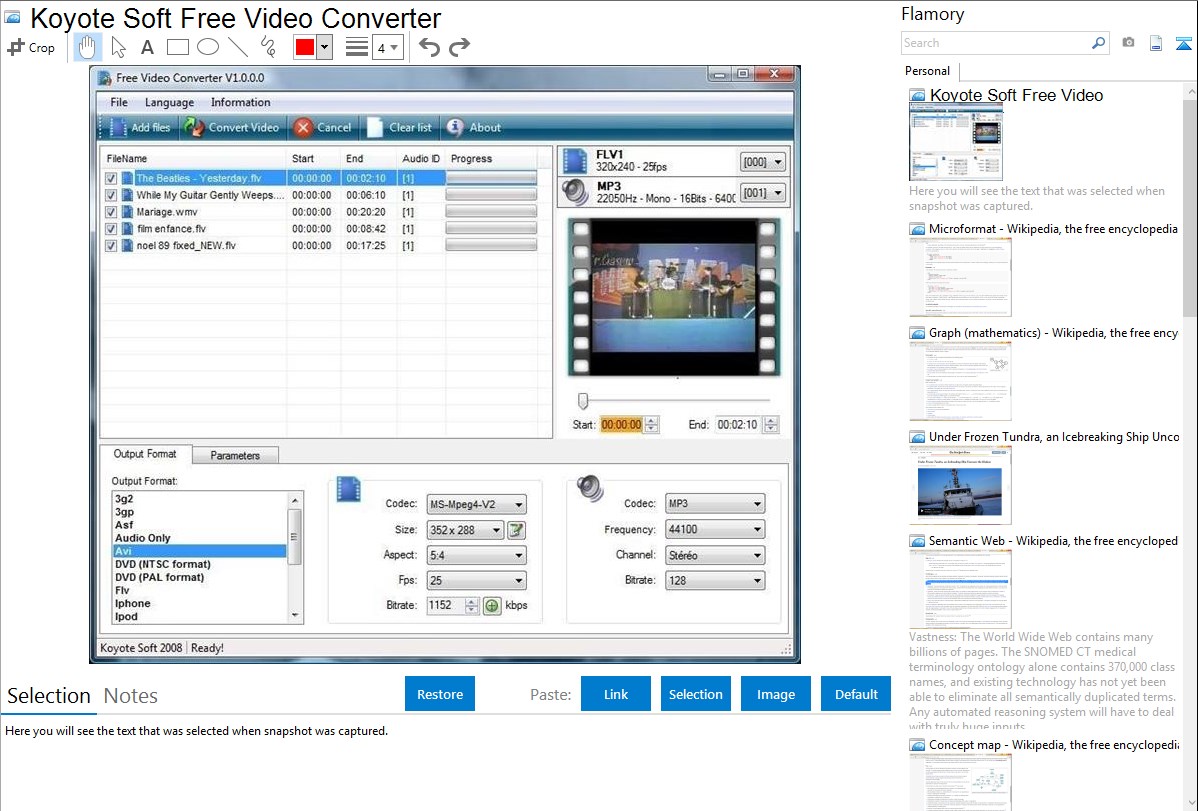Image resolution: width=1198 pixels, height=811 pixels.
Task: Open the Language menu
Action: pyautogui.click(x=169, y=102)
